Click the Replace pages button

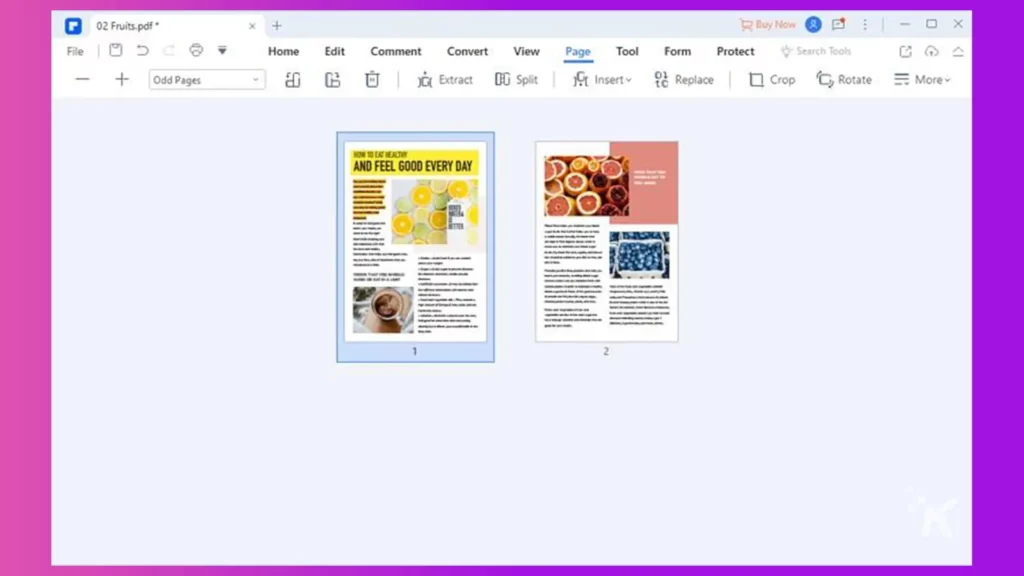684,80
